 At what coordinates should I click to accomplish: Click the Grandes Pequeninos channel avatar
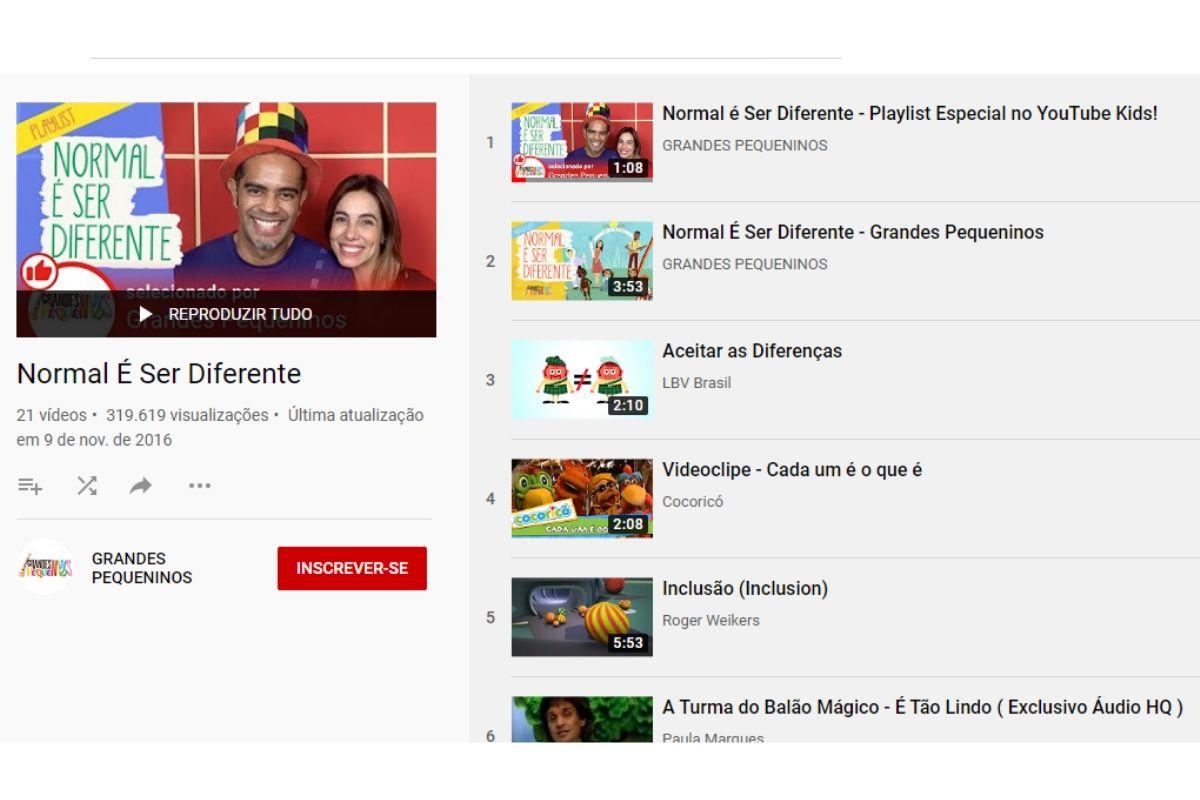pos(45,567)
